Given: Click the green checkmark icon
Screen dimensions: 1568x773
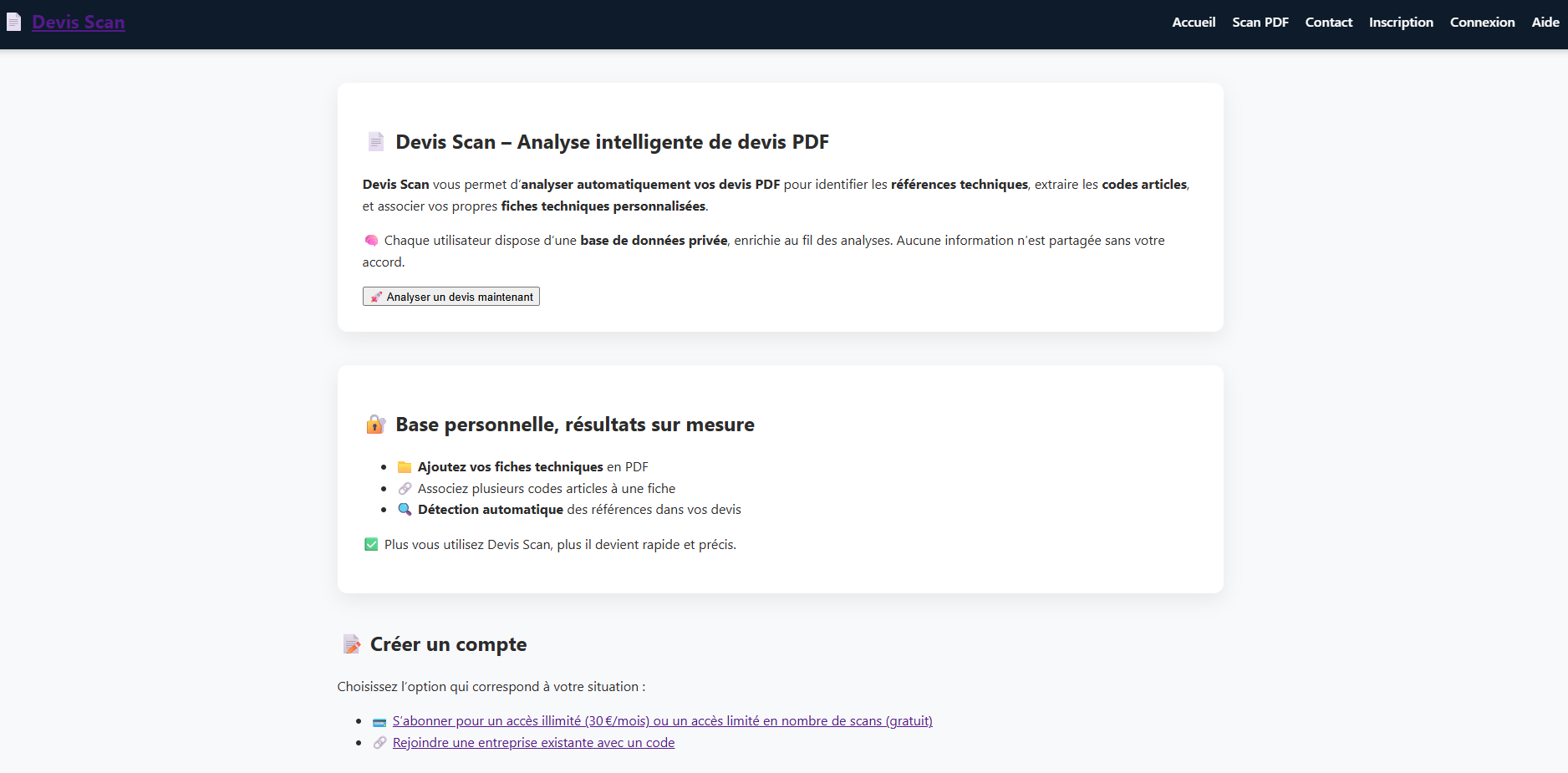Looking at the screenshot, I should tap(371, 545).
